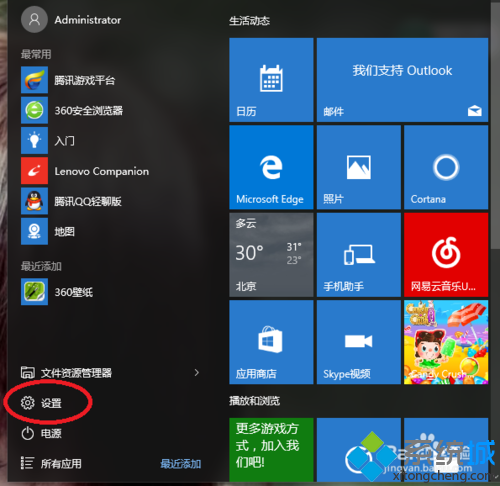500x486 pixels.
Task: Open the 日历 calendar tile
Action: pyautogui.click(x=271, y=80)
